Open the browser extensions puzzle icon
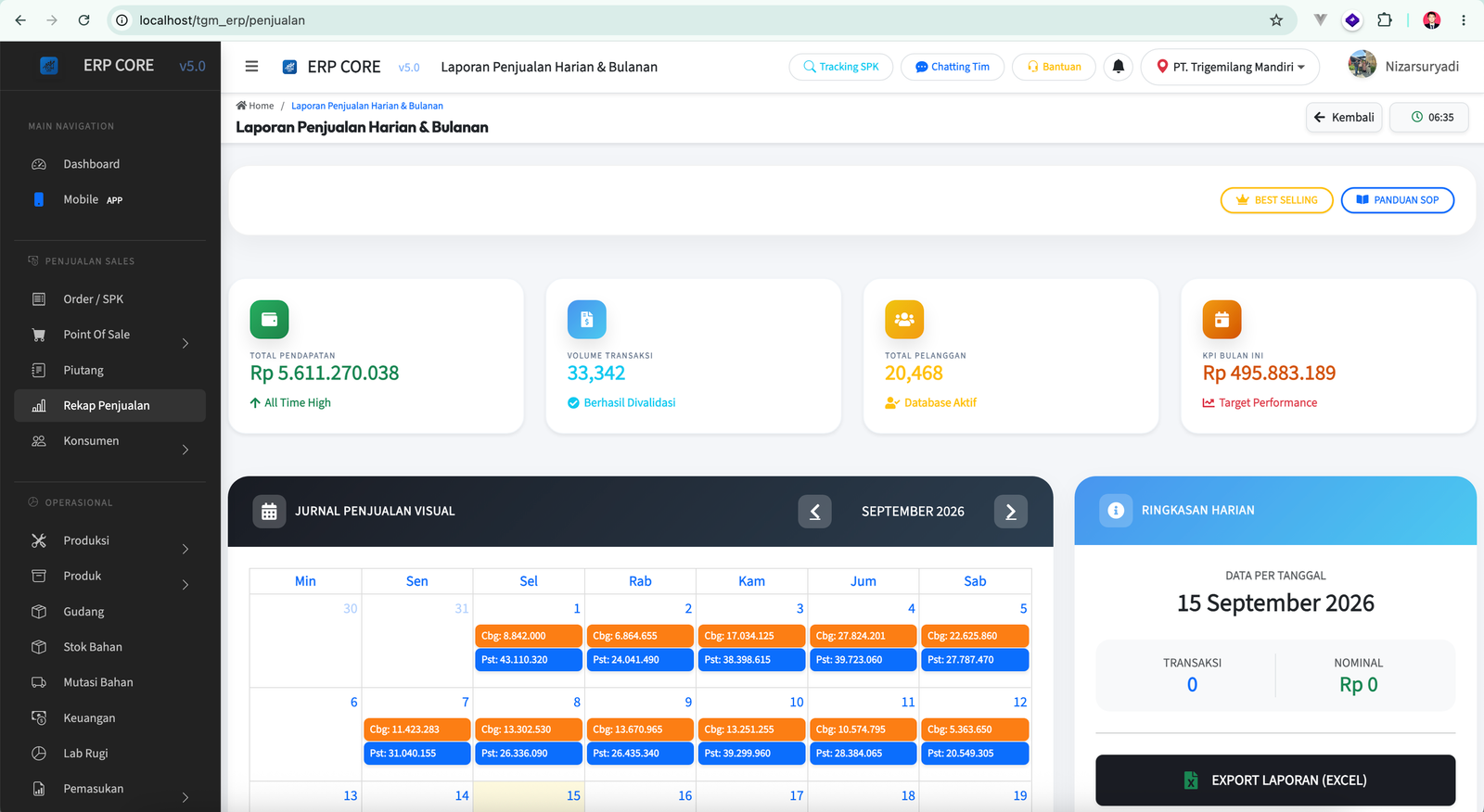Screen dimensions: 1484x812 pos(1385,20)
